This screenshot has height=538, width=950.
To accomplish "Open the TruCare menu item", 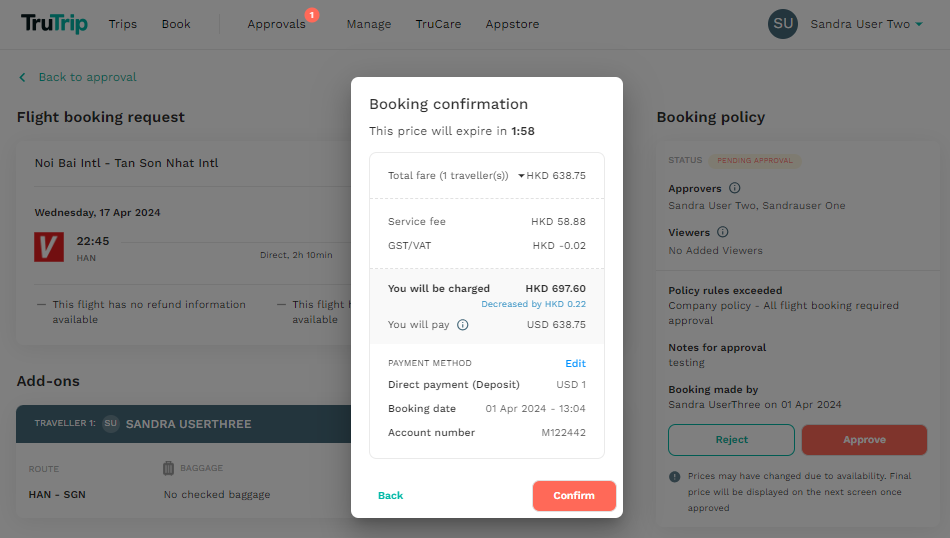I will pyautogui.click(x=439, y=24).
